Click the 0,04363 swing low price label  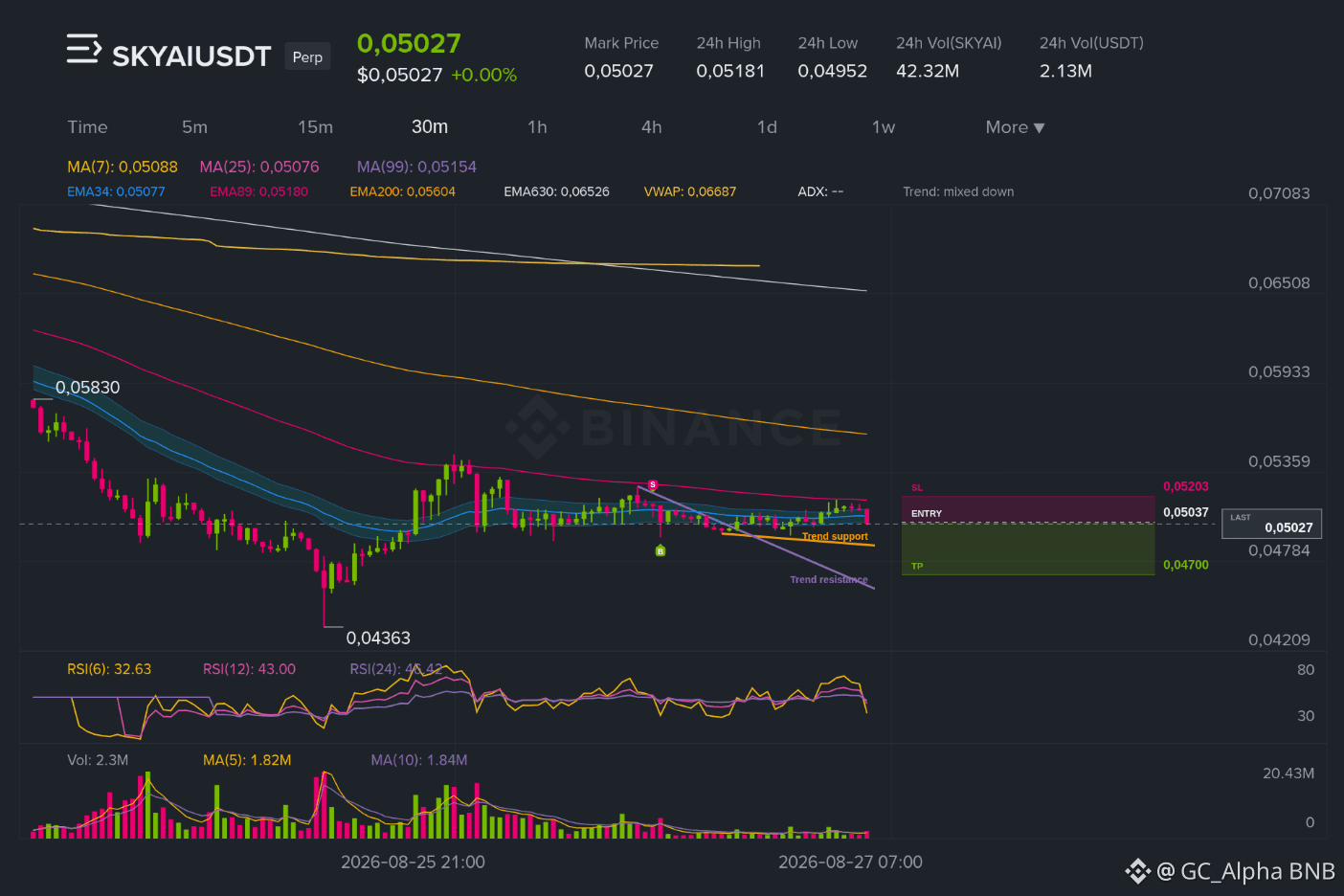[x=378, y=638]
